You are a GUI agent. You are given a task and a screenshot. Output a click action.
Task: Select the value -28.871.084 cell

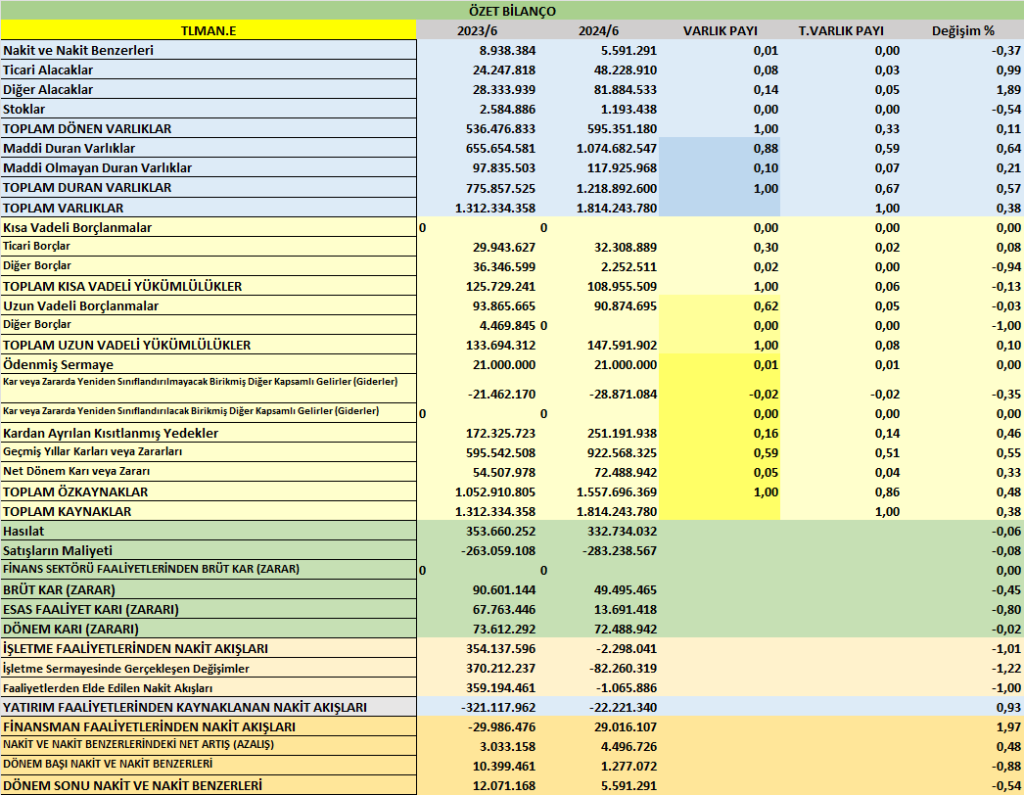point(623,395)
